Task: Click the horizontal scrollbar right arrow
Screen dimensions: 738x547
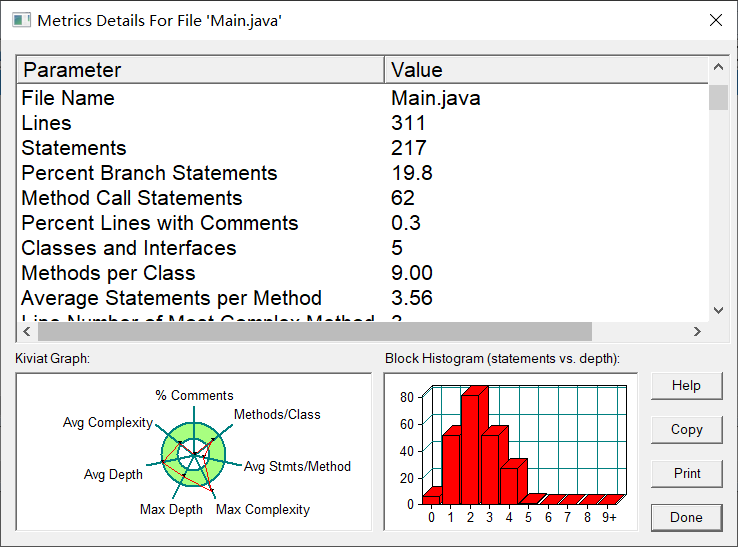Action: click(697, 331)
